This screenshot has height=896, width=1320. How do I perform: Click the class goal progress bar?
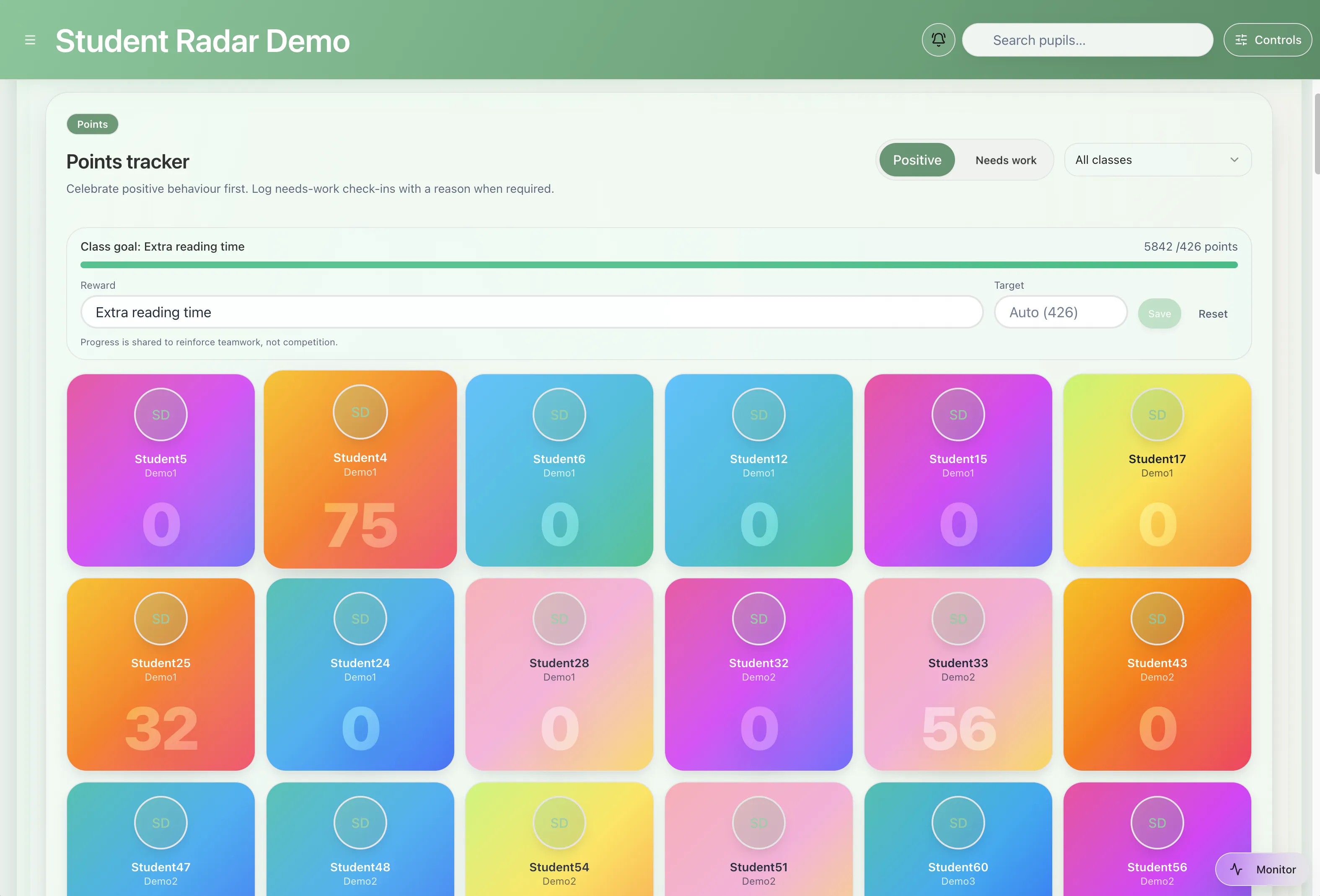659,265
